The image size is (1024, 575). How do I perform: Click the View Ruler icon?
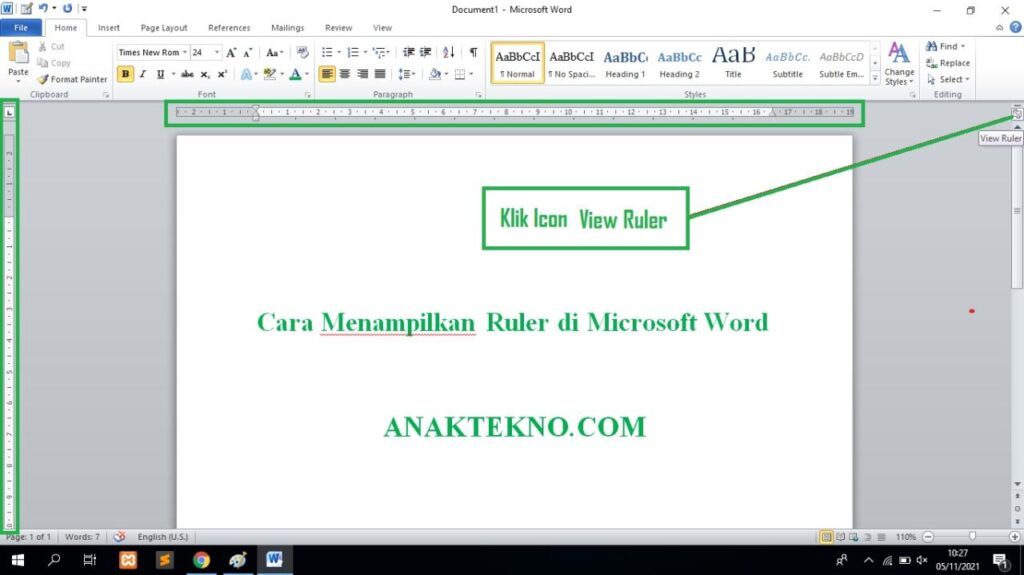click(x=1017, y=114)
